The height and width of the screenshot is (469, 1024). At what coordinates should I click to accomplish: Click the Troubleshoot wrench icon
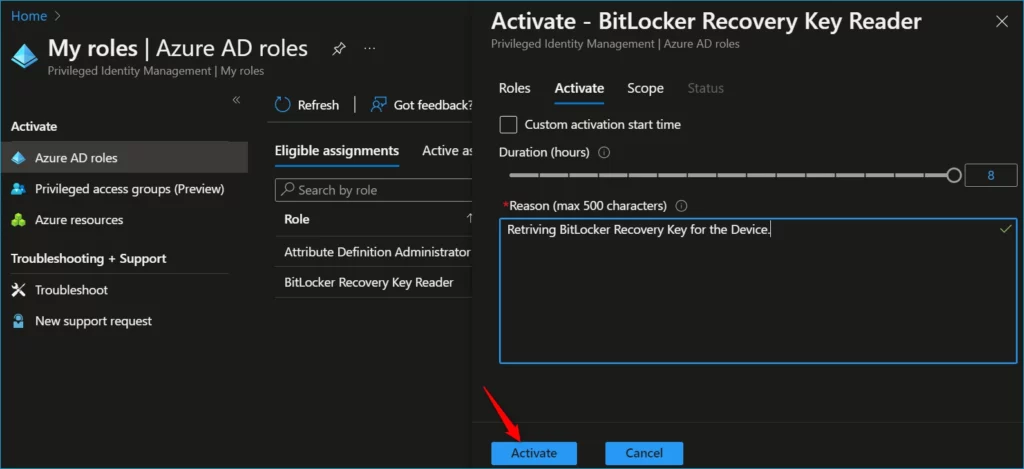(x=18, y=290)
